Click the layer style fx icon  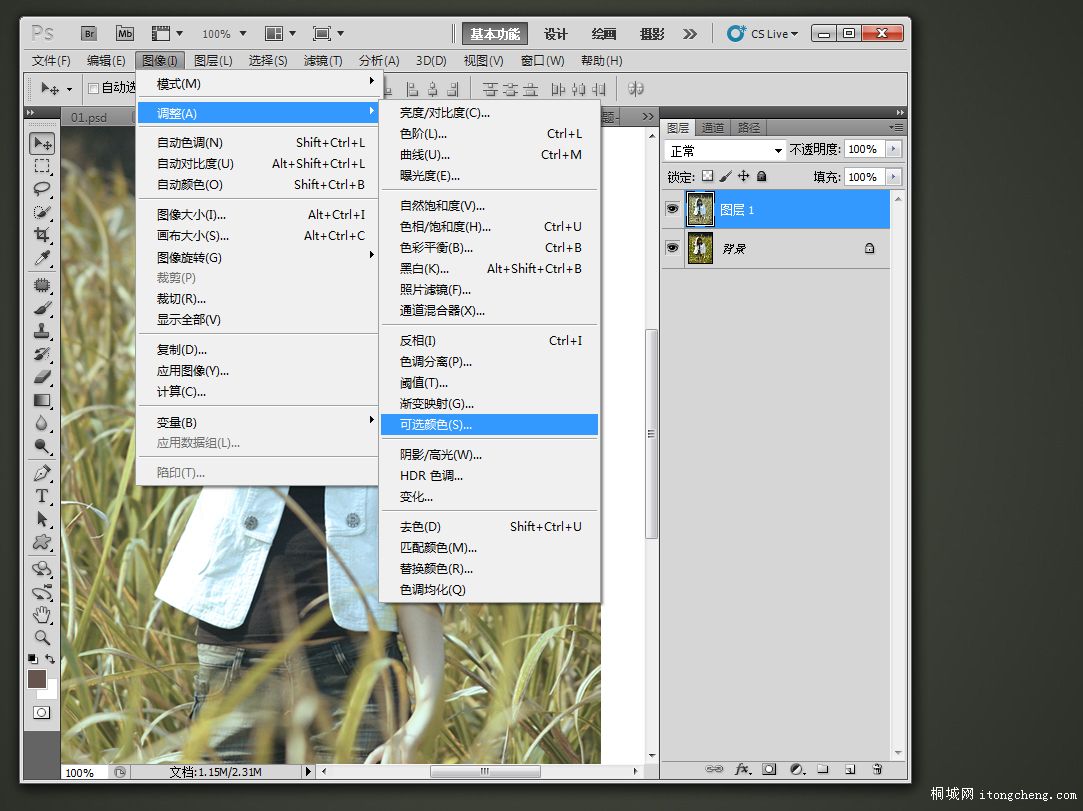pyautogui.click(x=742, y=769)
